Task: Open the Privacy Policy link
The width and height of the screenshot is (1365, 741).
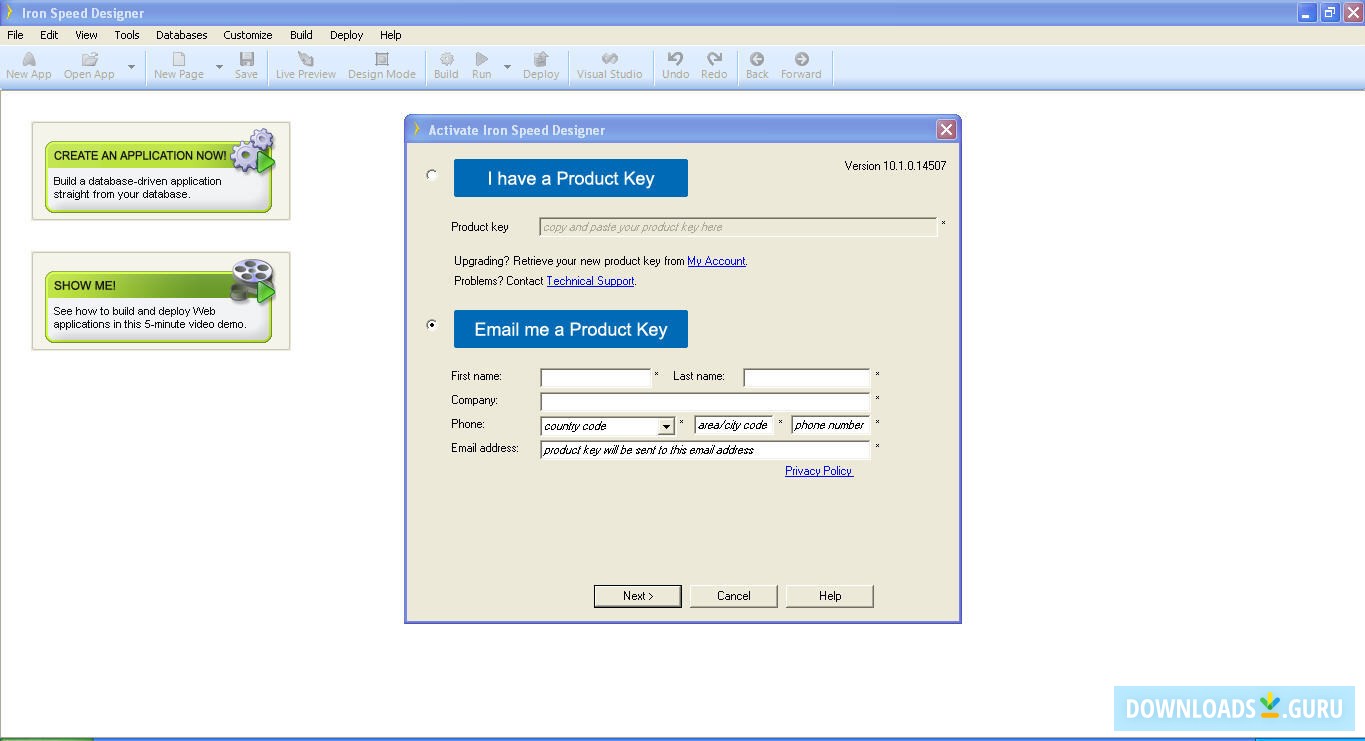Action: tap(818, 470)
